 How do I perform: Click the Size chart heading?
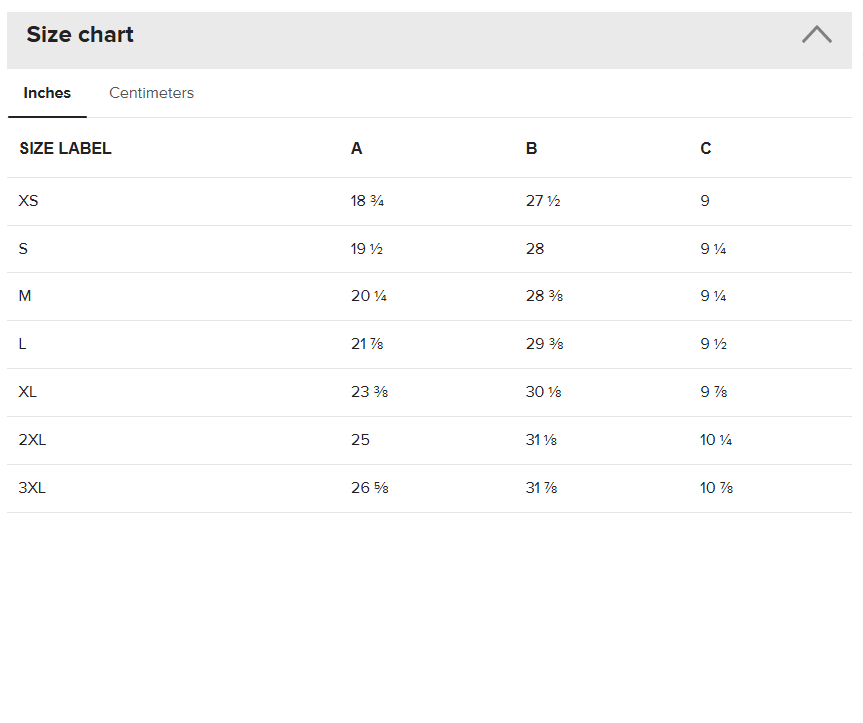click(80, 35)
